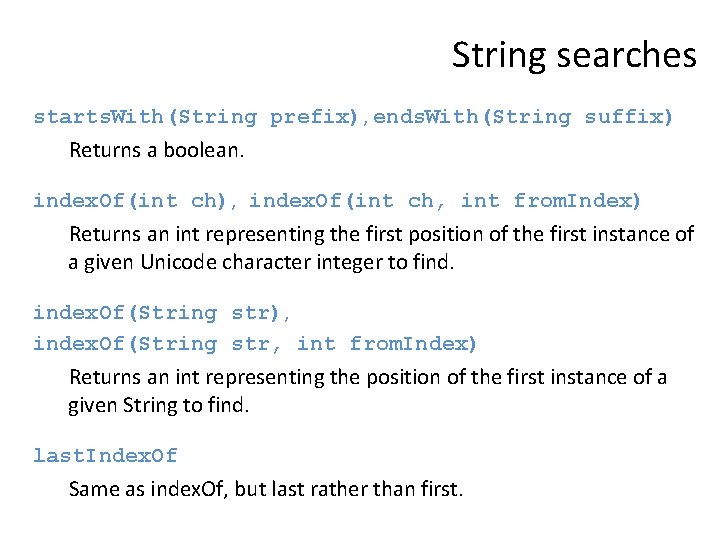Screen dimensions: 720x540
Task: Click "Returns an int representing the position" line
Action: coord(367,377)
